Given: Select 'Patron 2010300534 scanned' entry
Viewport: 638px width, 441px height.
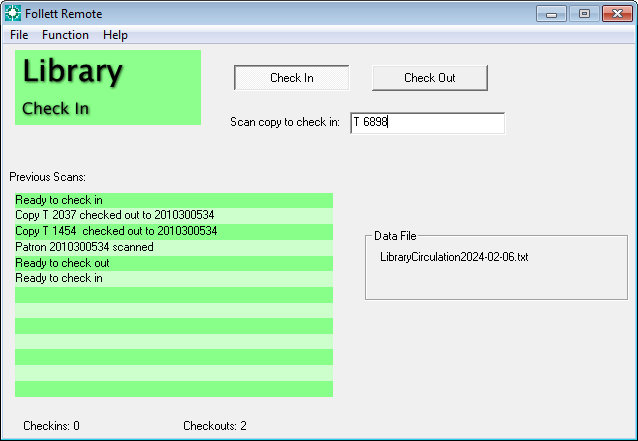Looking at the screenshot, I should click(85, 247).
